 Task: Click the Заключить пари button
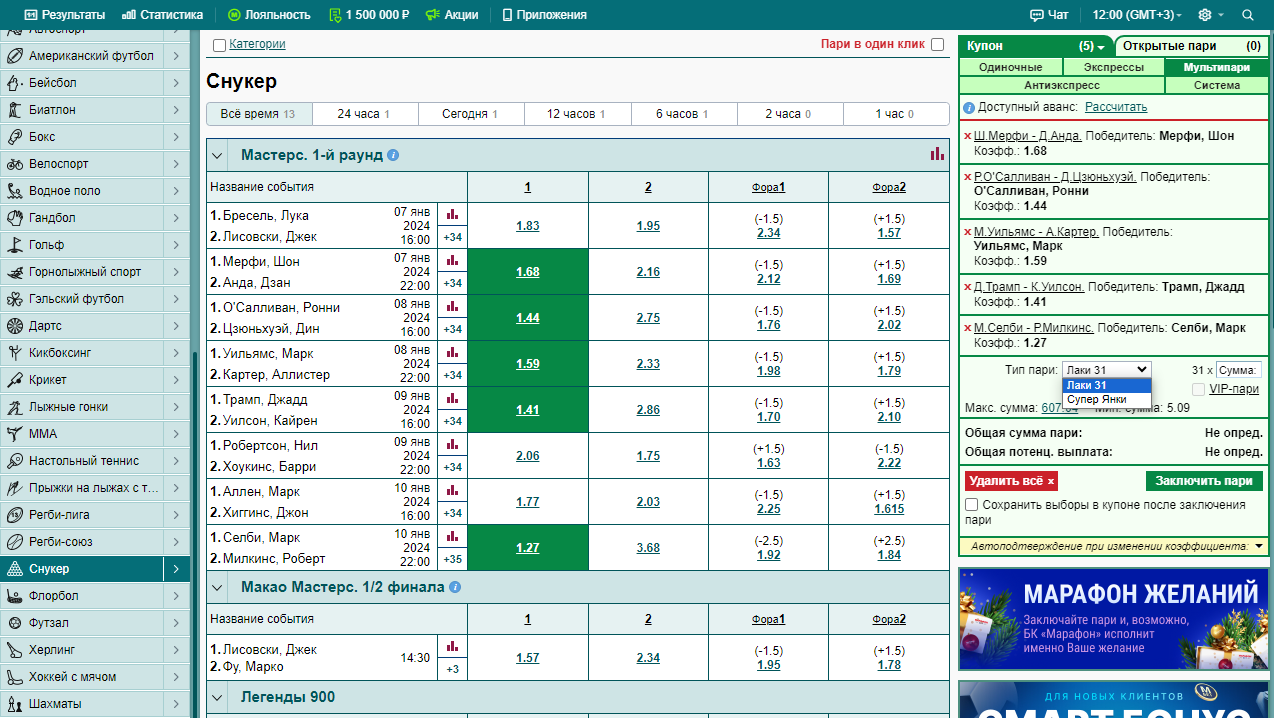[x=1204, y=481]
